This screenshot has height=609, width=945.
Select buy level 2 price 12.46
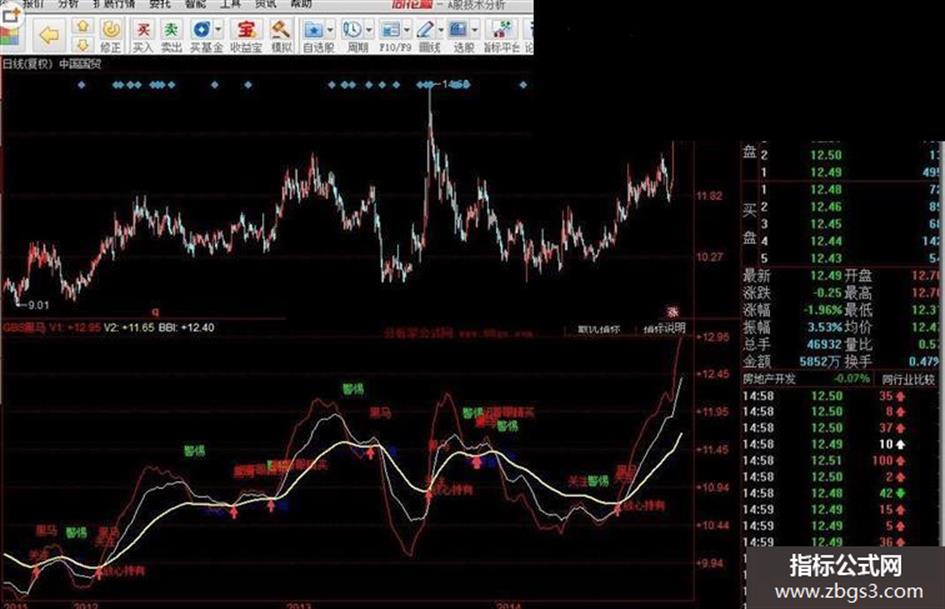[x=826, y=207]
